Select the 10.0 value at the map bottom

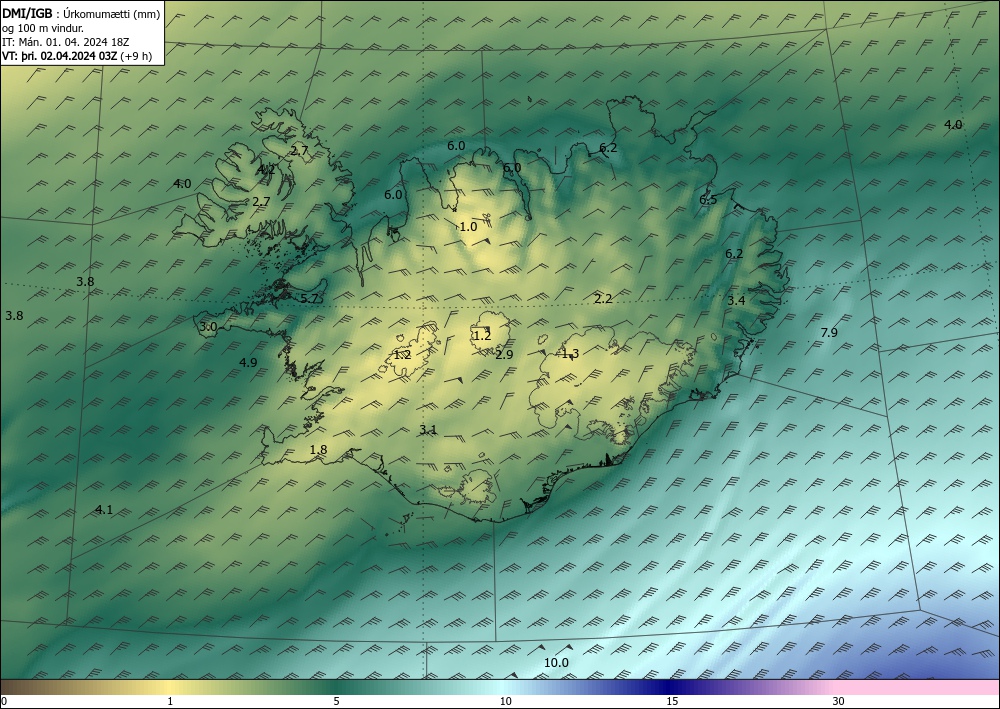coord(556,662)
